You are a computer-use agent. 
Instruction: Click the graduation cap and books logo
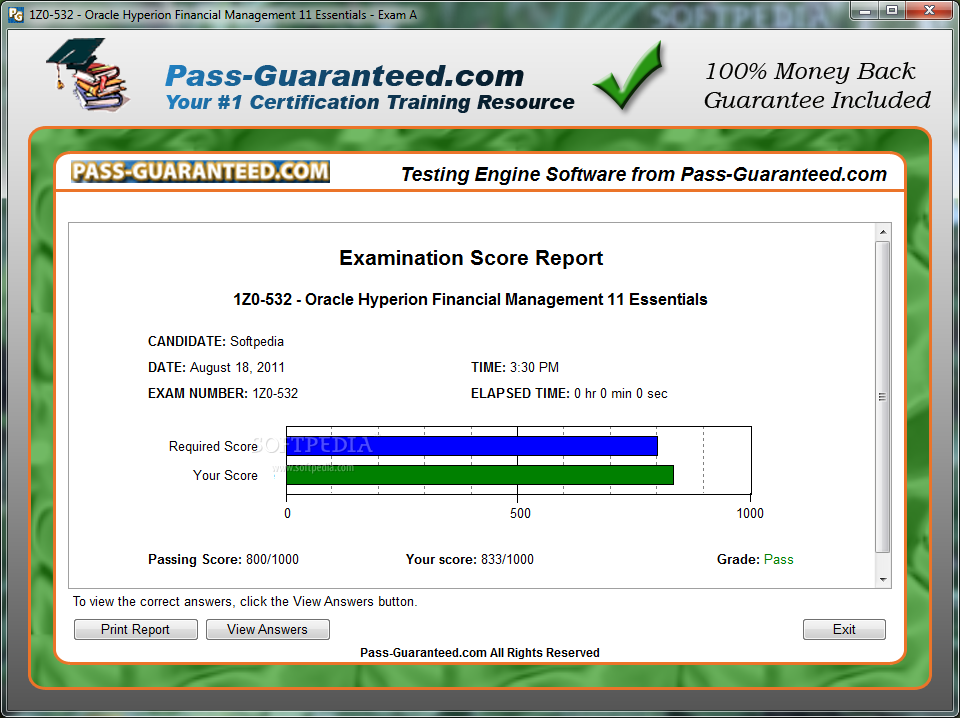(x=88, y=75)
